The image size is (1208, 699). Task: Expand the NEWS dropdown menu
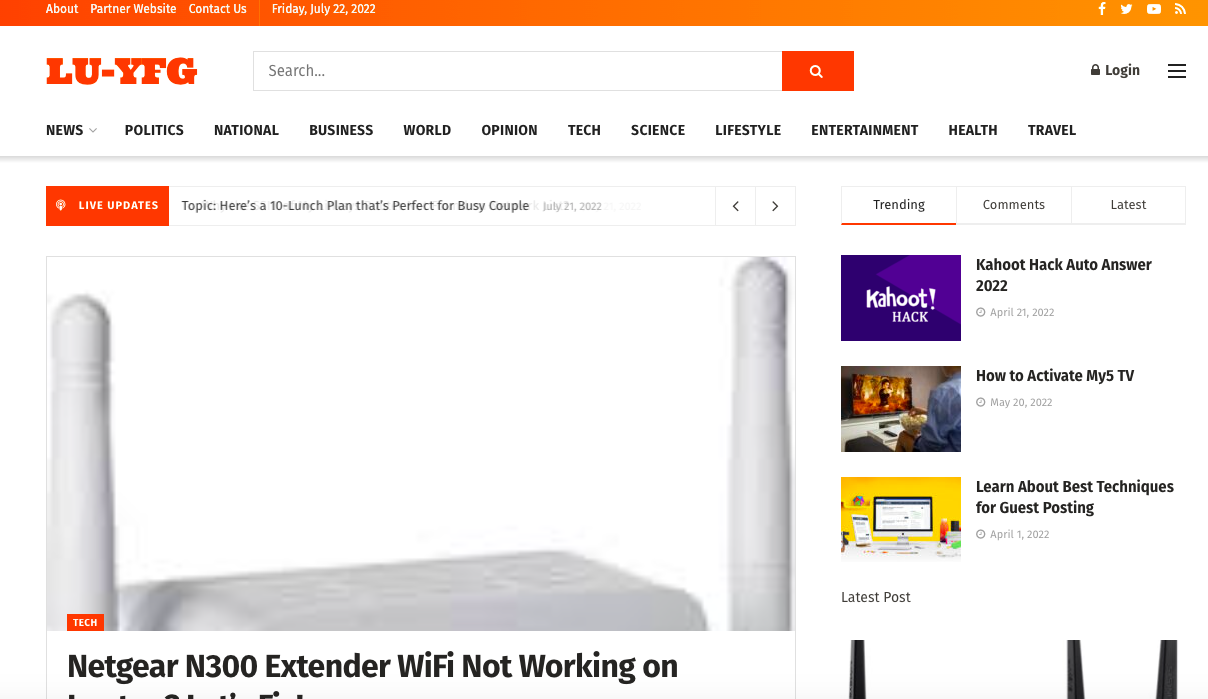point(71,130)
